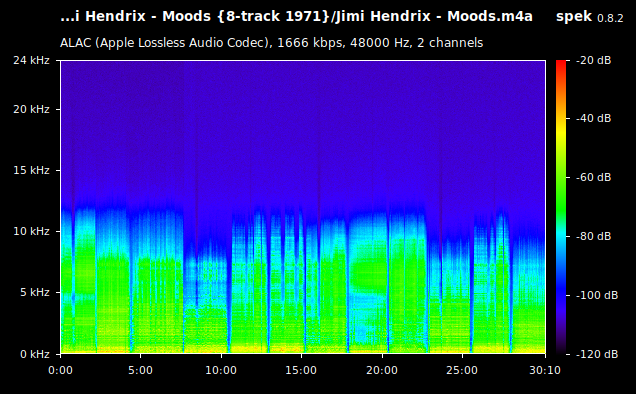Viewport: 636px width, 394px height.
Task: Click the 10 kHz frequency axis label
Action: click(x=31, y=231)
